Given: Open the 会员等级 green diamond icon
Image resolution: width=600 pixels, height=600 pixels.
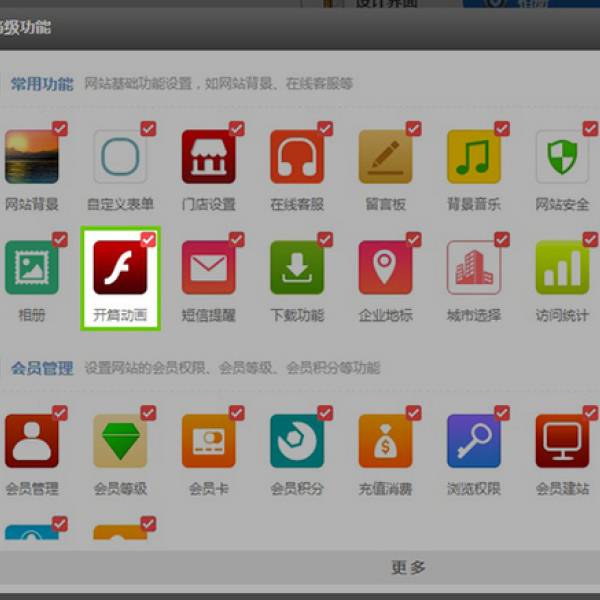Looking at the screenshot, I should 120,441.
